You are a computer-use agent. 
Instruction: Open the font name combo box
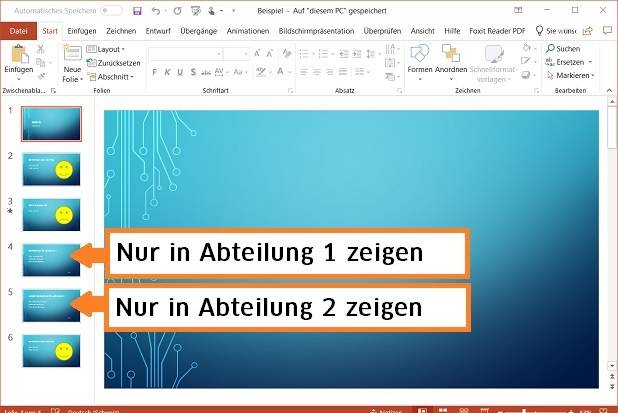pos(186,54)
